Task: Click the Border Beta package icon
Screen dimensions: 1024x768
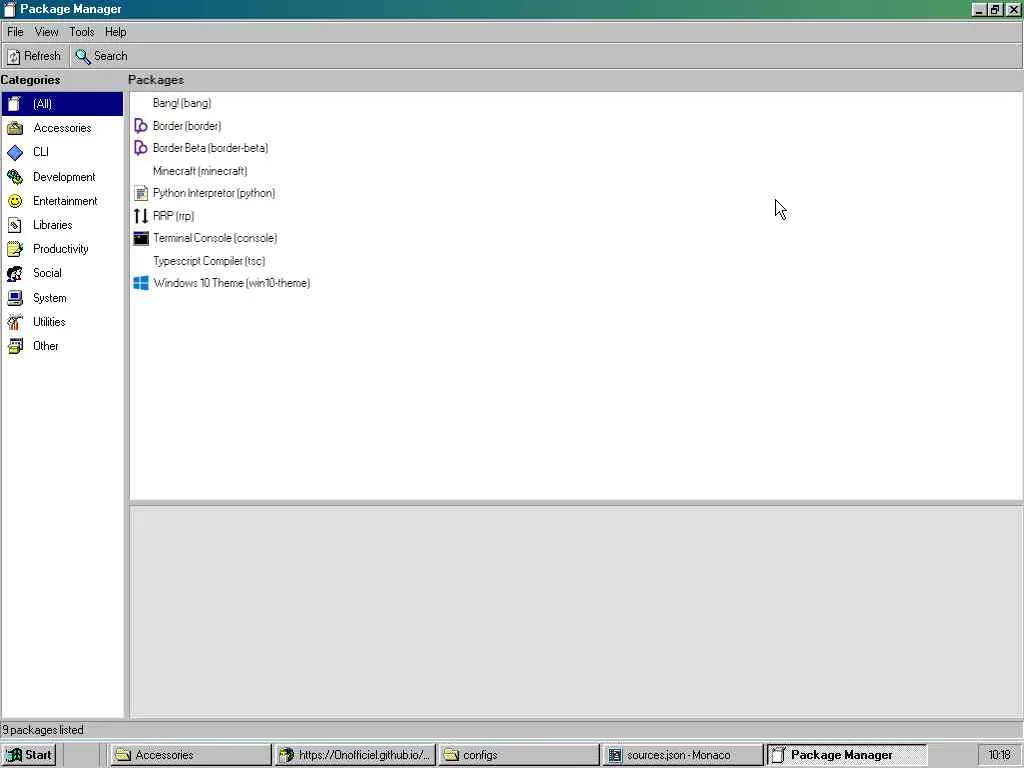Action: (140, 148)
